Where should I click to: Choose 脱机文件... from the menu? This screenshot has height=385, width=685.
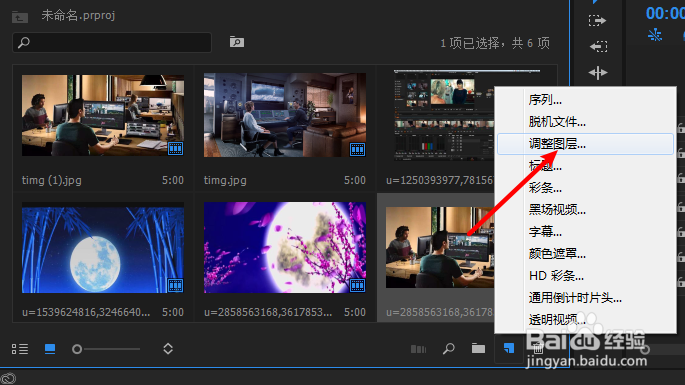click(x=585, y=122)
